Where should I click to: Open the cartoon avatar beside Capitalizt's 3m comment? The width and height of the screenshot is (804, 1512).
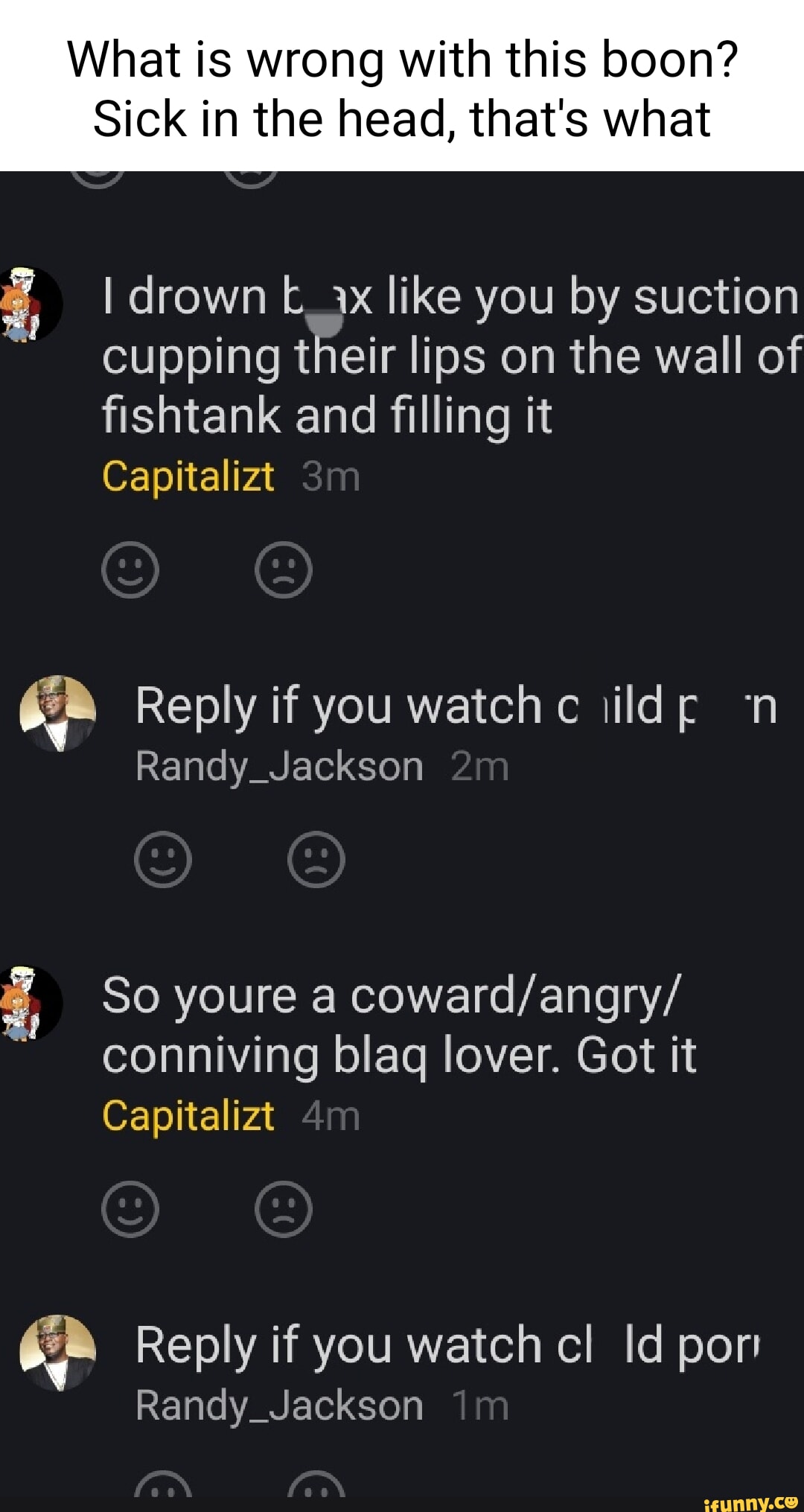click(x=30, y=304)
